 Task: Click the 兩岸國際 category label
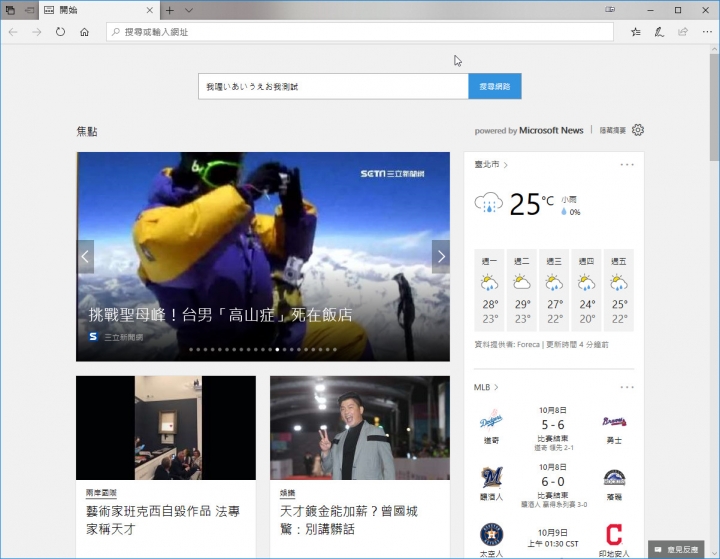pos(101,493)
